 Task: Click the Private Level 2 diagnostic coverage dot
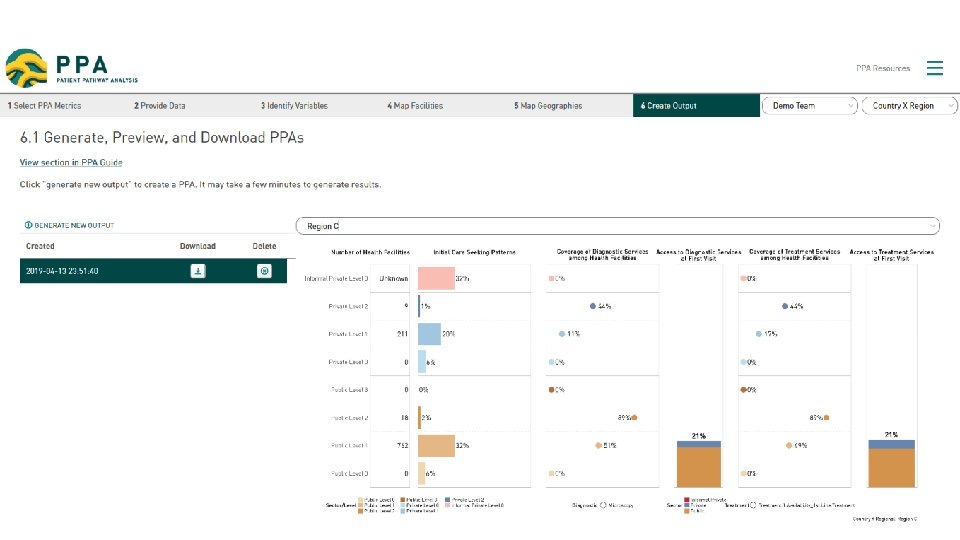coord(593,306)
